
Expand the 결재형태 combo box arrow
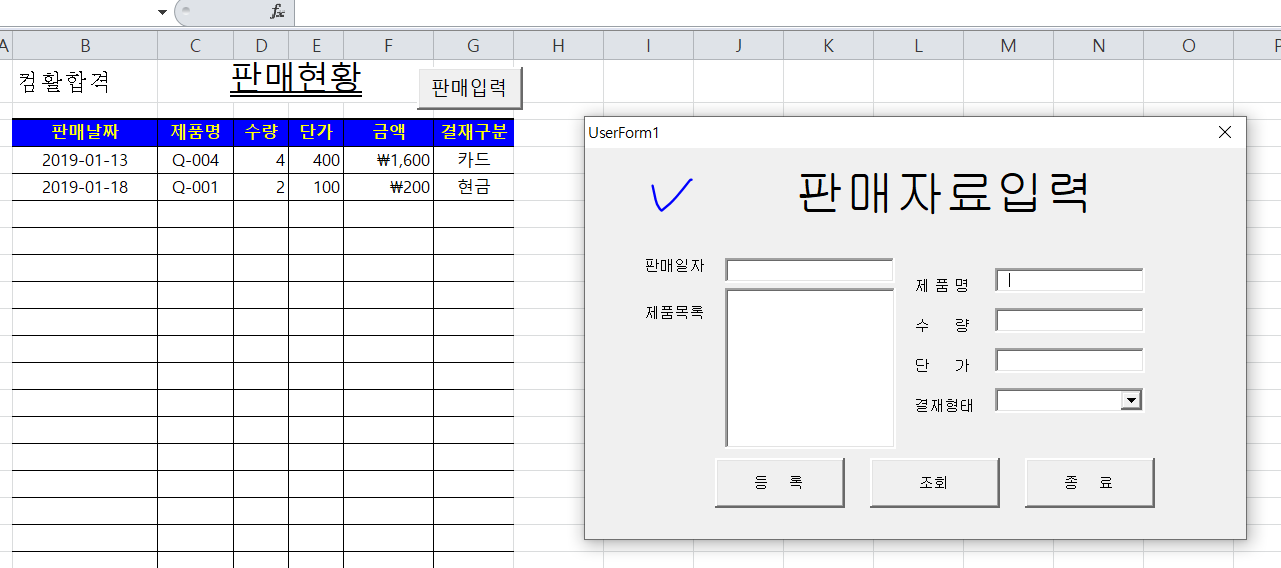[x=1131, y=400]
